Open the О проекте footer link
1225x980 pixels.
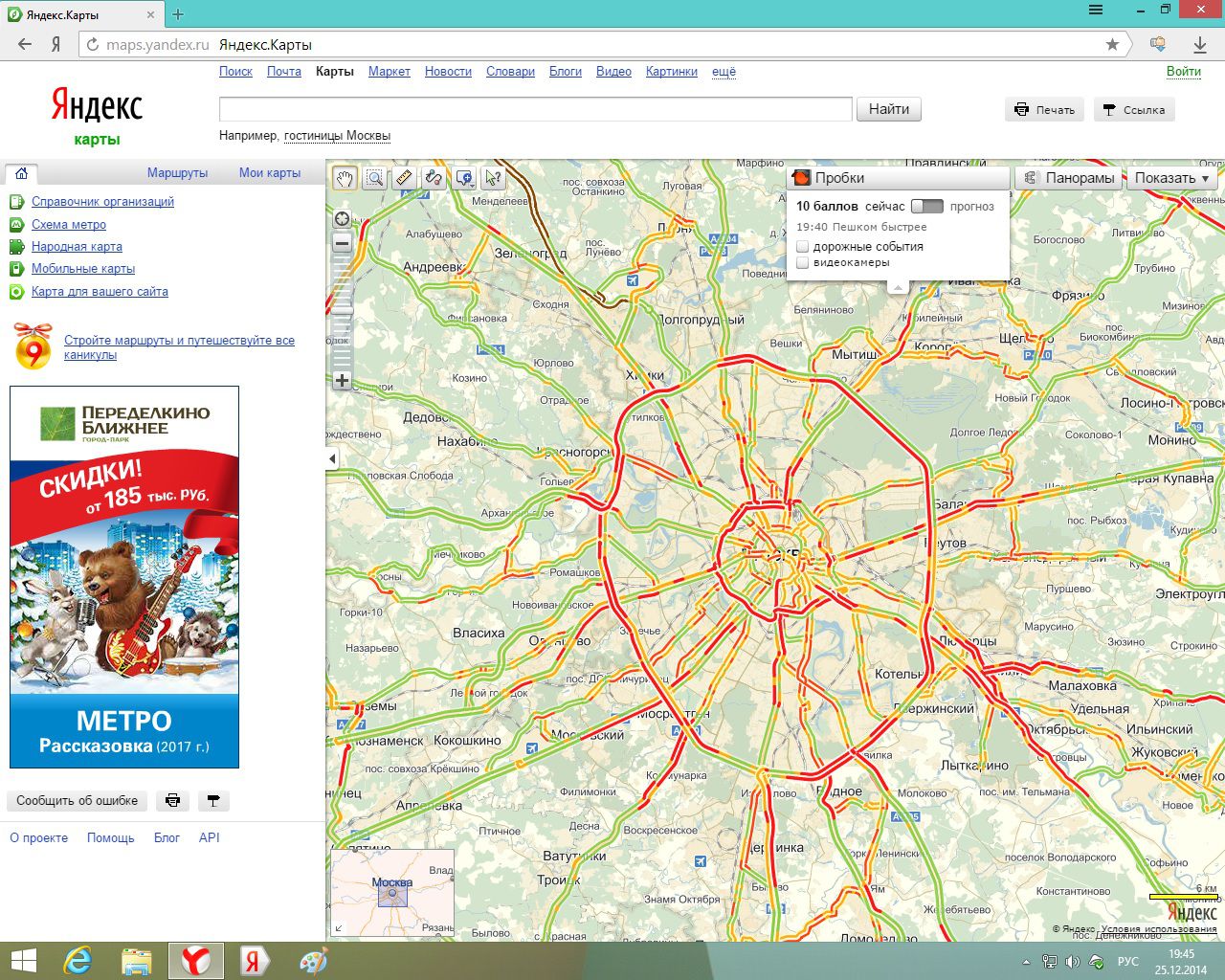[x=39, y=837]
